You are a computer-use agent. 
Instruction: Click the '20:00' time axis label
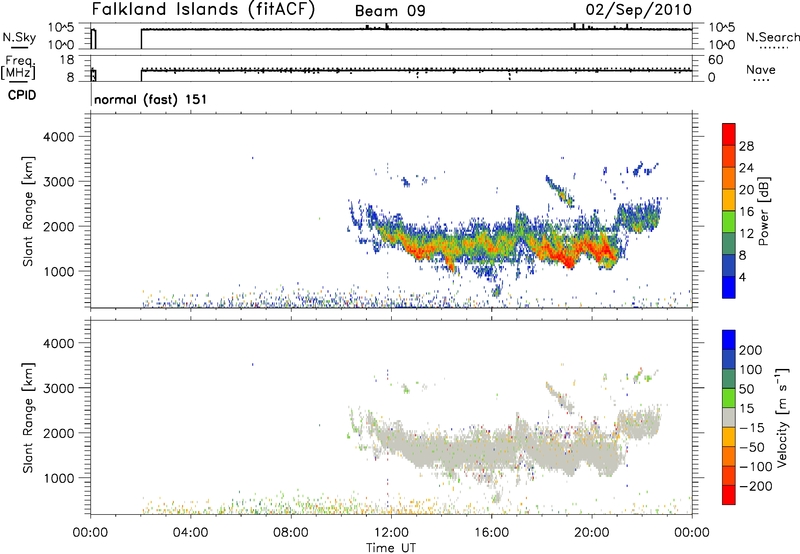coord(592,533)
